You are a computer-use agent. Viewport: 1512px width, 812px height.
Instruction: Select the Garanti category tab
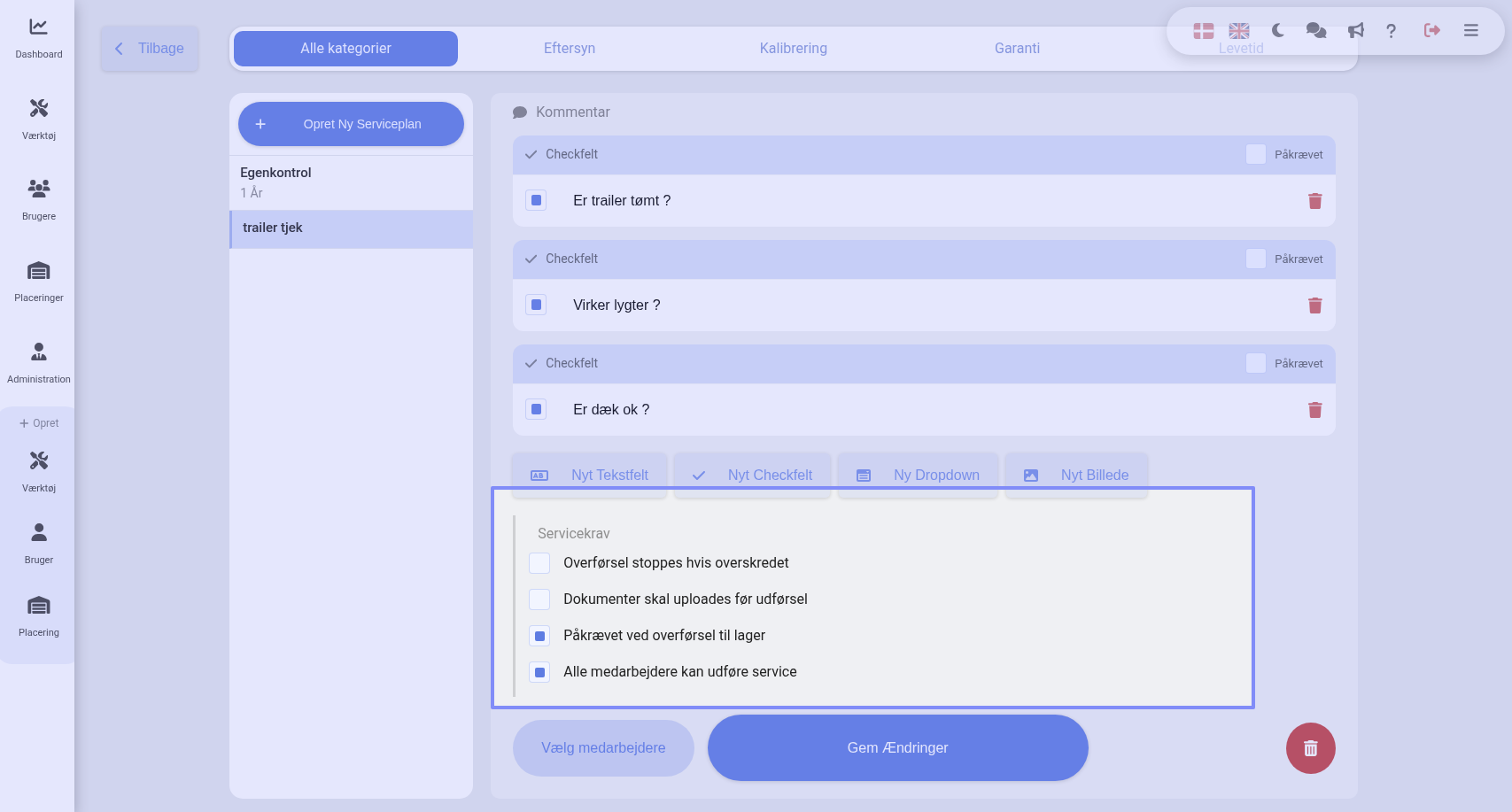click(1017, 49)
